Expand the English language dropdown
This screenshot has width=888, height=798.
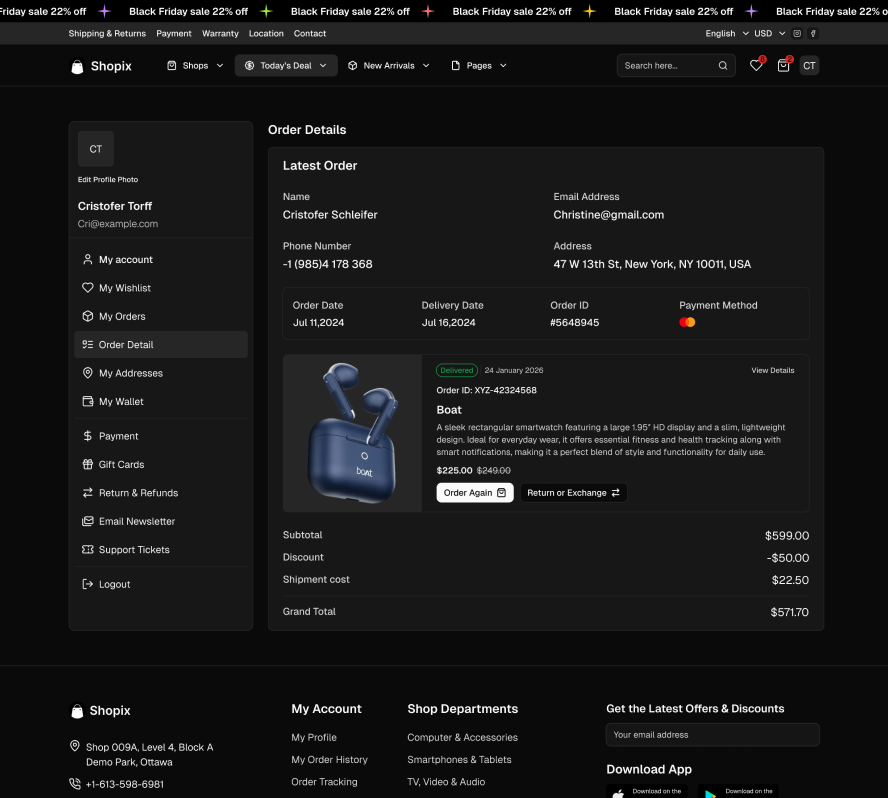(x=726, y=33)
